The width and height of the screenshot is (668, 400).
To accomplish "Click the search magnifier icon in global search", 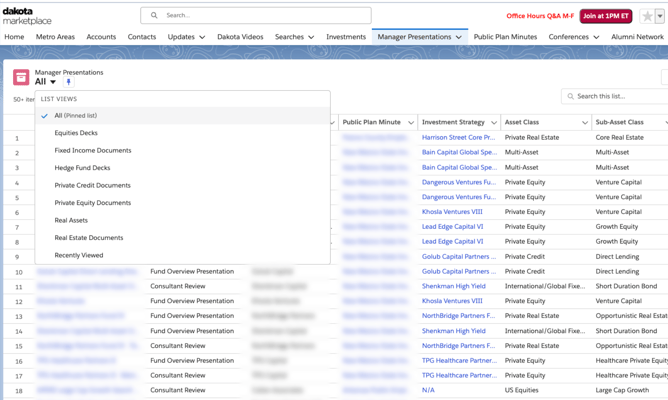I will tap(154, 15).
